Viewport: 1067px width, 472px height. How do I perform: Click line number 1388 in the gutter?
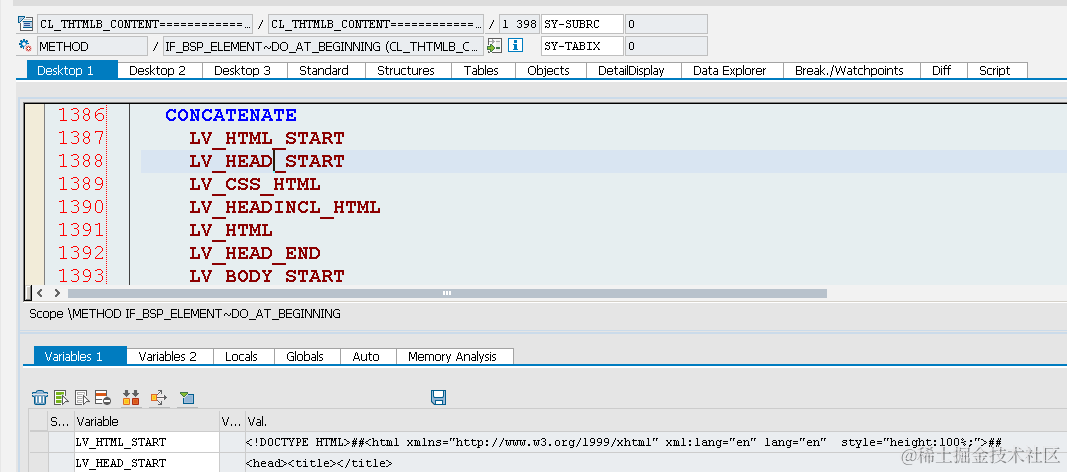coord(81,161)
